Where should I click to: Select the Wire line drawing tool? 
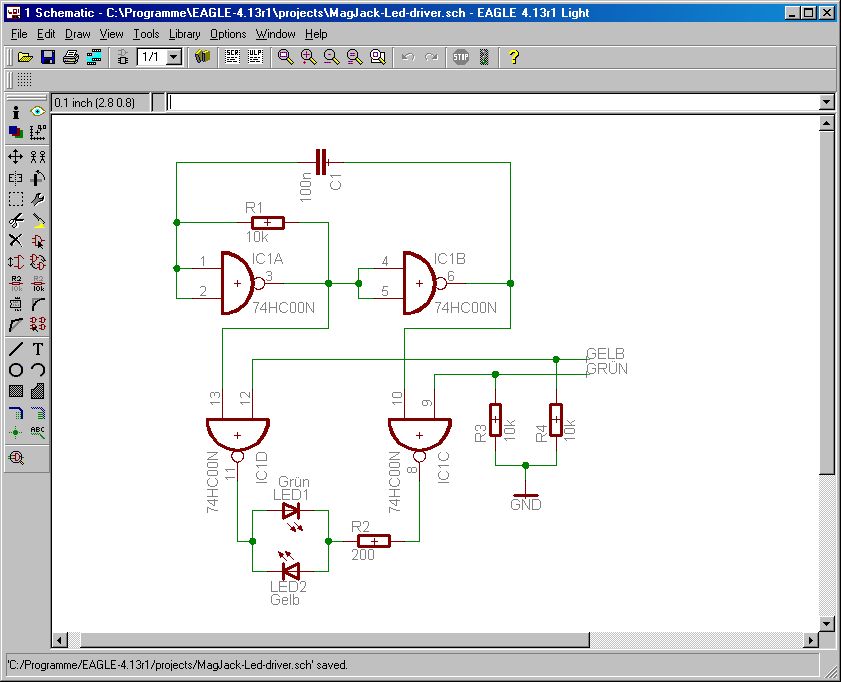[x=16, y=349]
